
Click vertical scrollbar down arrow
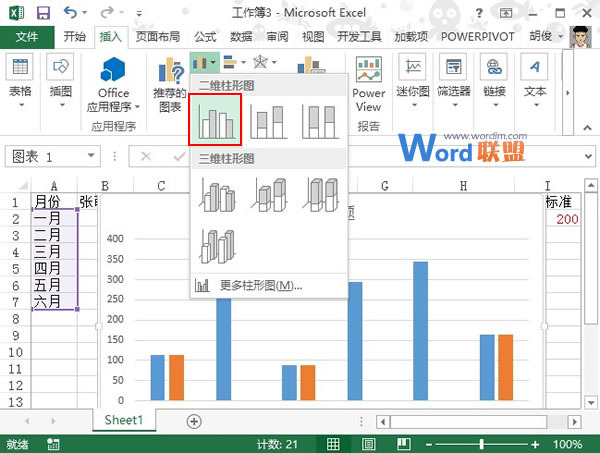point(591,402)
